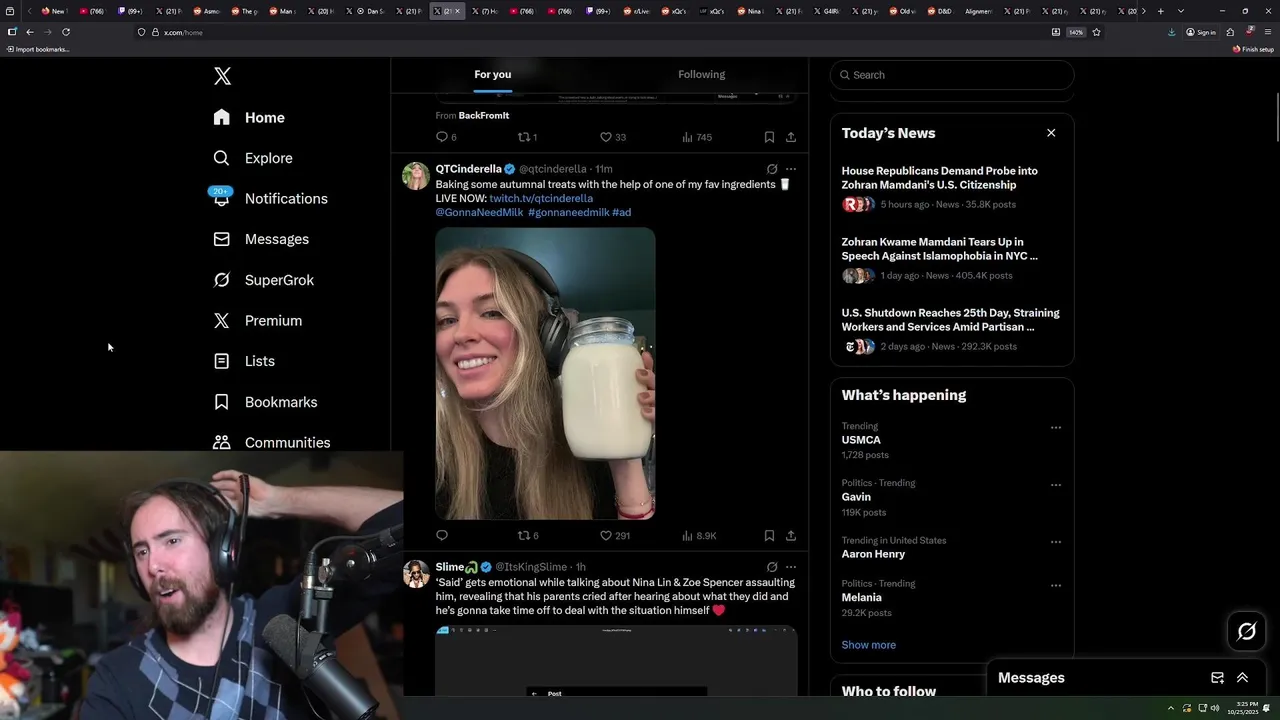The height and width of the screenshot is (720, 1280).
Task: Open more options for Aaron Henry trend
Action: click(x=1055, y=542)
